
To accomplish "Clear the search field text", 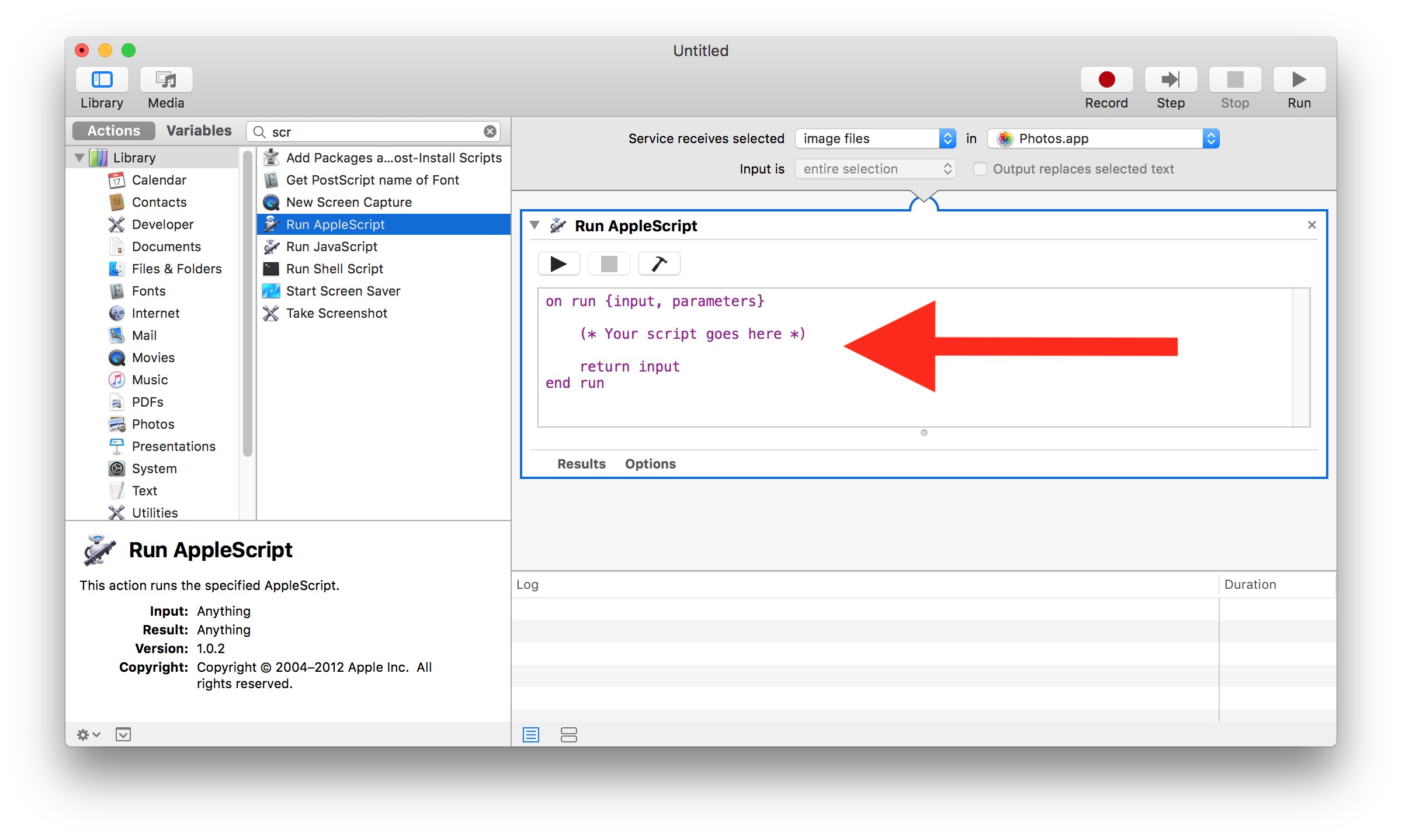I will pyautogui.click(x=490, y=132).
